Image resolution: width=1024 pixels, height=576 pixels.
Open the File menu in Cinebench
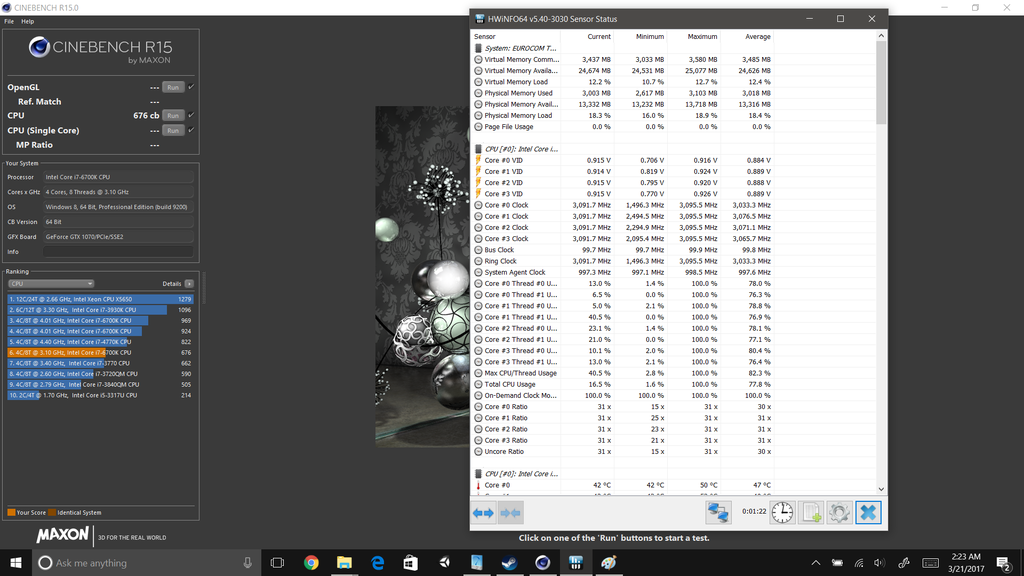(x=9, y=22)
